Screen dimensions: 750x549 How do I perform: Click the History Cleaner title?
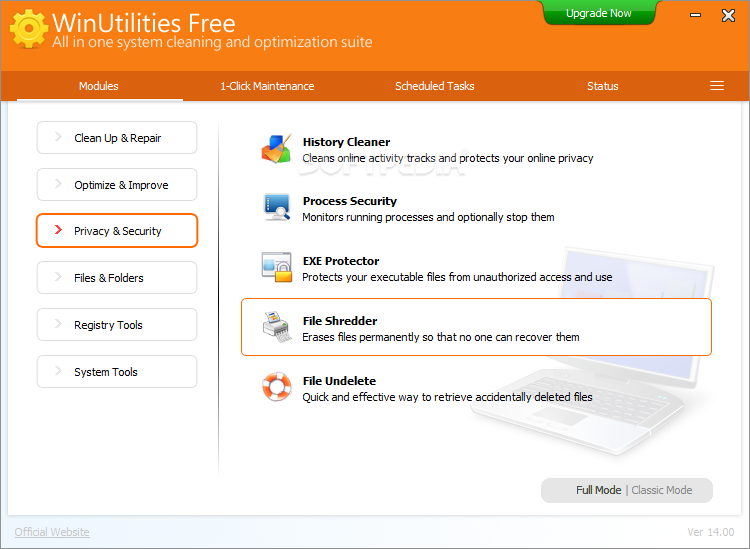(346, 142)
